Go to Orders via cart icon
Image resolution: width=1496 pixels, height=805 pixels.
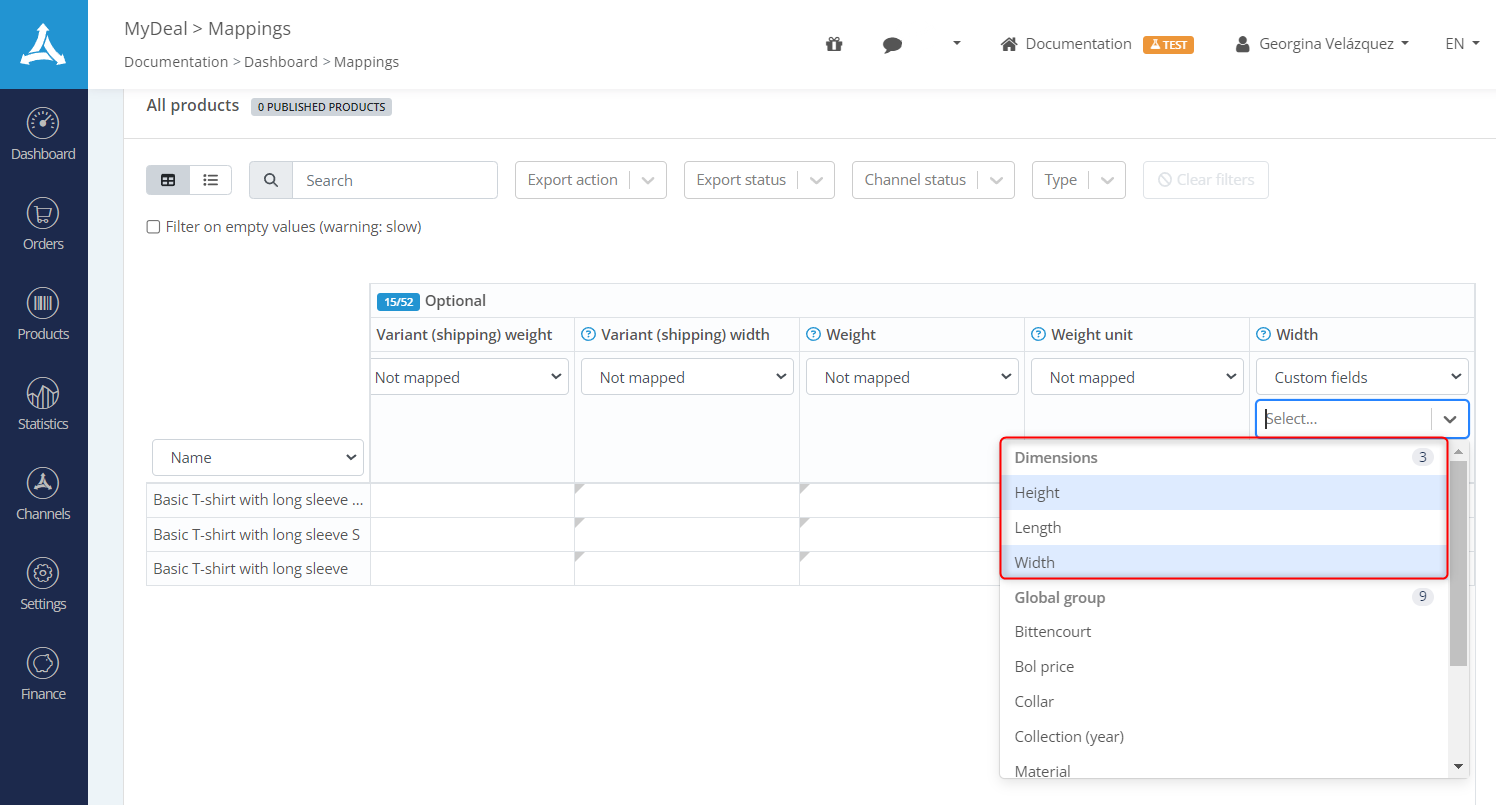[x=43, y=214]
